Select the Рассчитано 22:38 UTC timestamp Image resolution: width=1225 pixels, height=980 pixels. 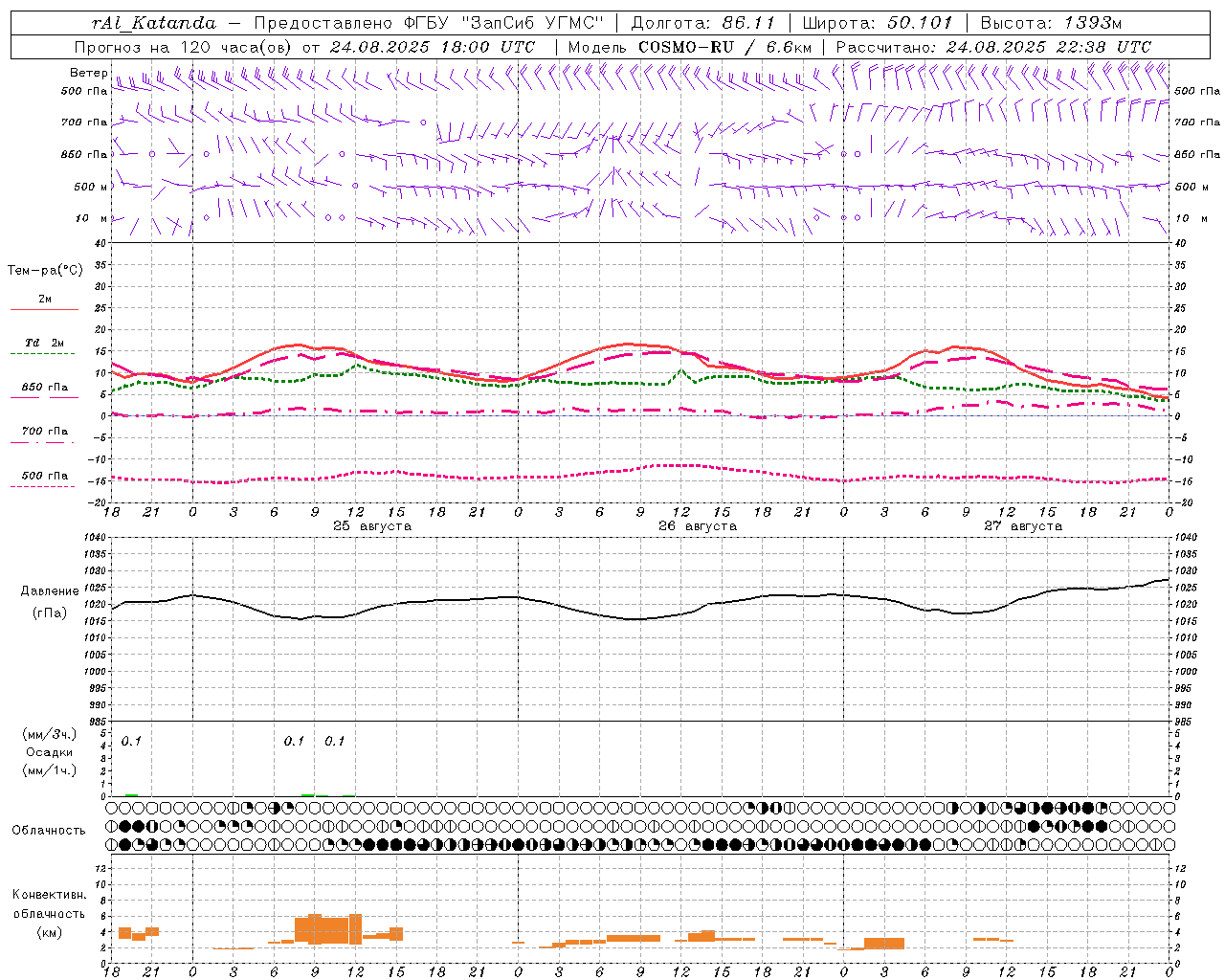(993, 47)
